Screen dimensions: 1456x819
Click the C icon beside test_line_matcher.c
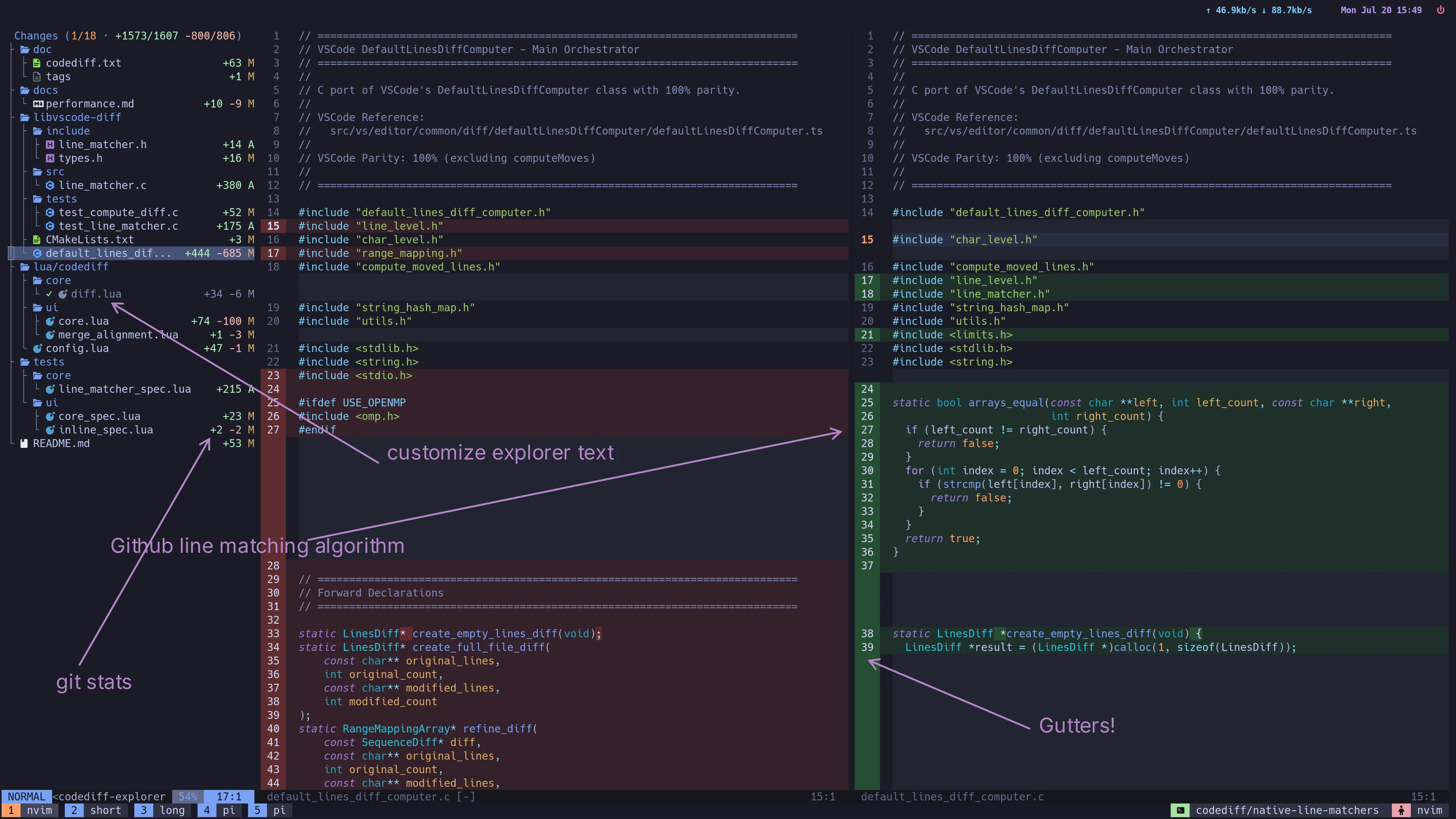click(50, 226)
